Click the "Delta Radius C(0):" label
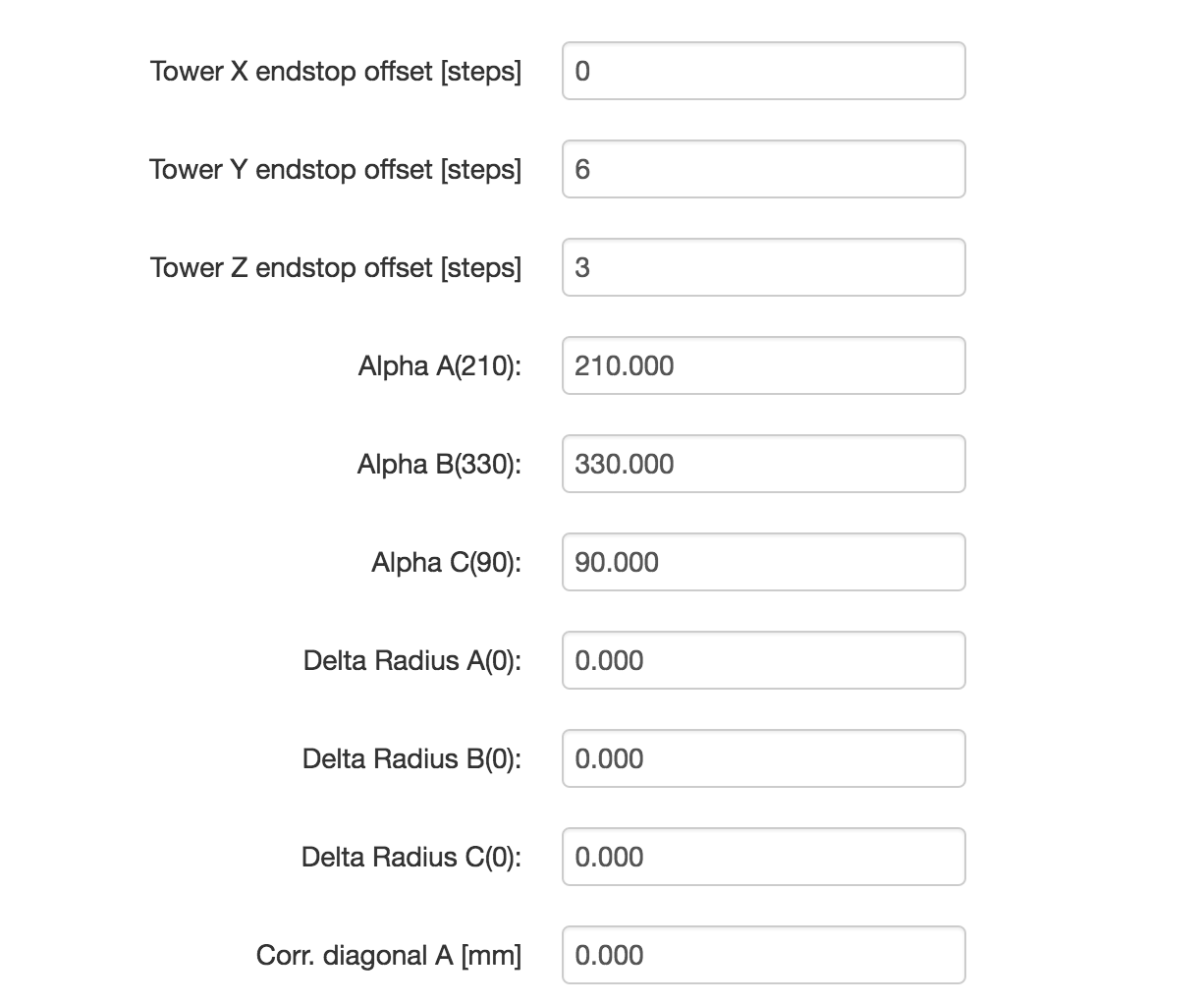Screen dimensions: 1204x1004 coord(410,857)
